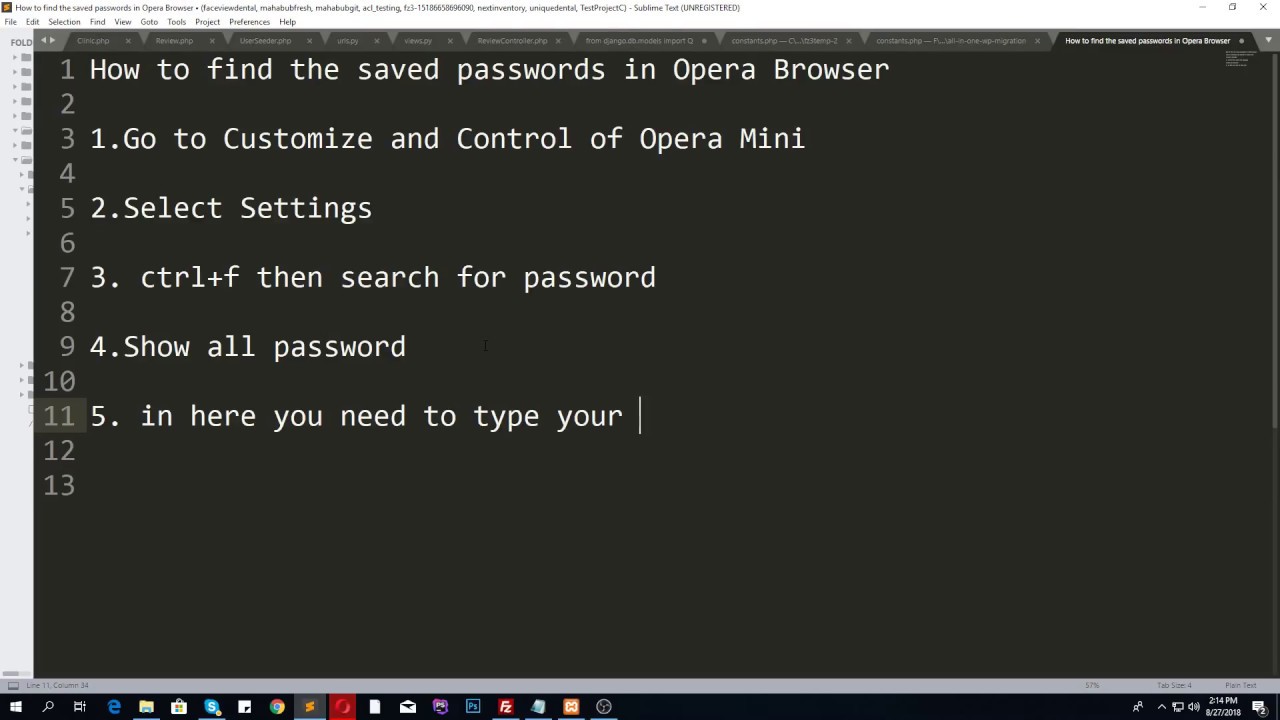Open the Selection menu
Screen dimensions: 1280x720
[64, 22]
